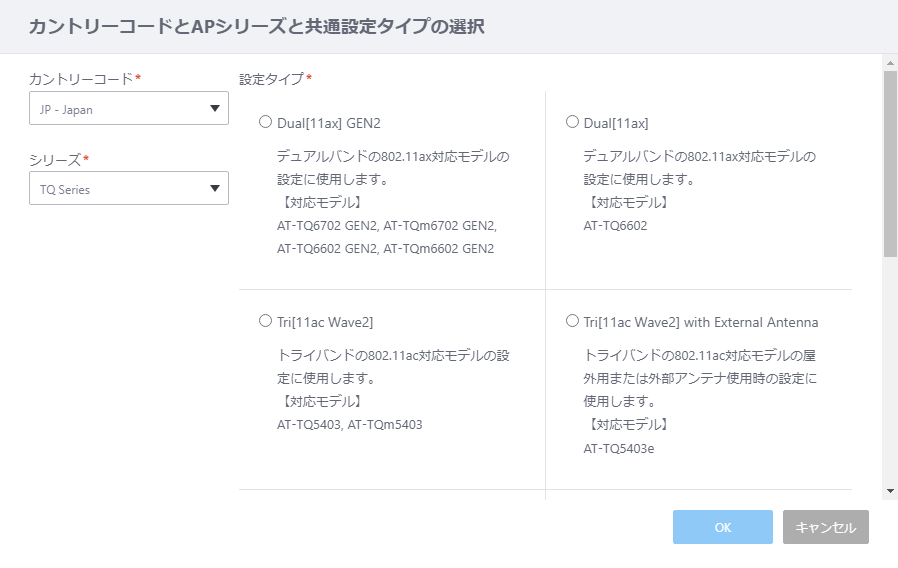898x568 pixels.
Task: Confirm with the OK button
Action: (x=723, y=527)
